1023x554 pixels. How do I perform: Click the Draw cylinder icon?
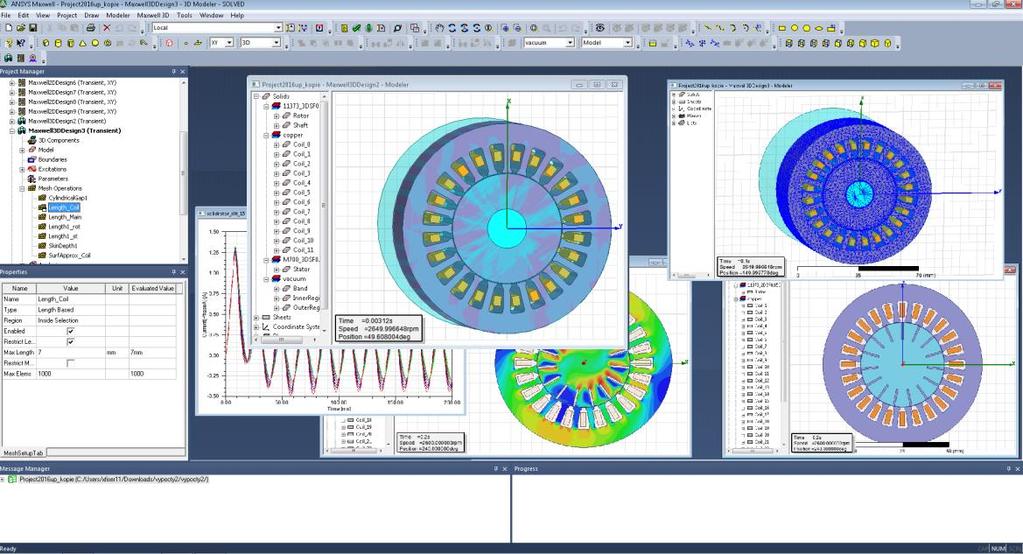tap(58, 43)
